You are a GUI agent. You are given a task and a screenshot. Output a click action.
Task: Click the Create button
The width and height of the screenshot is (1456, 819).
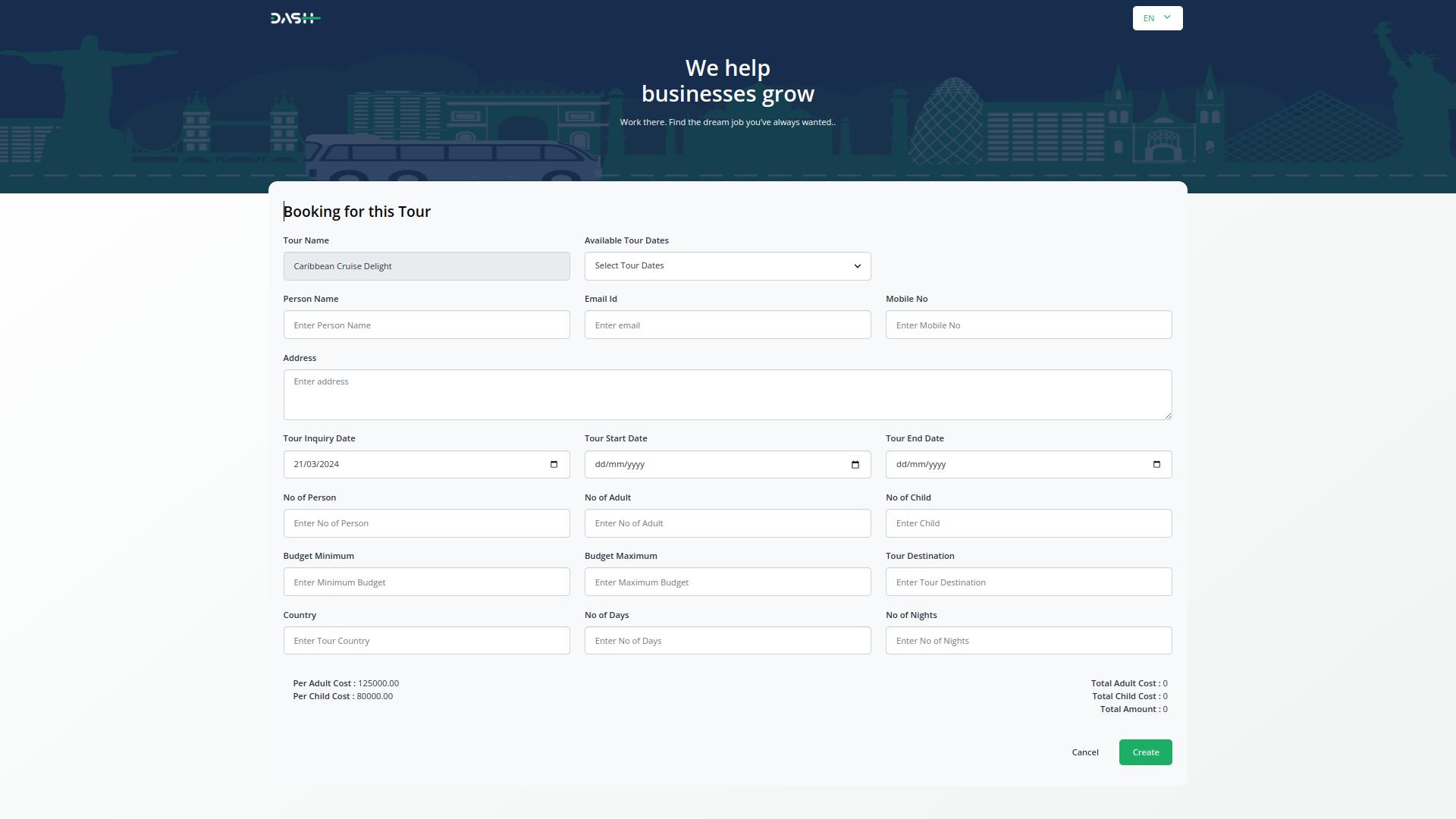click(1145, 752)
